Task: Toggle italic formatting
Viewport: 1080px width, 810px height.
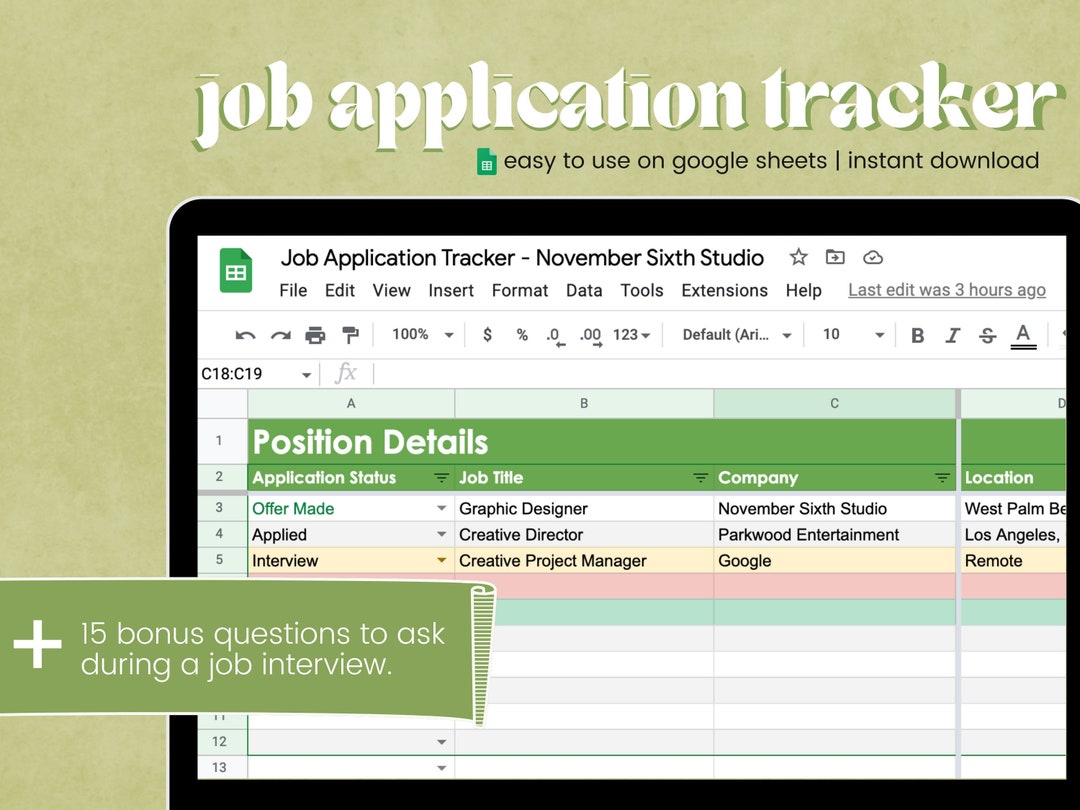Action: (953, 335)
